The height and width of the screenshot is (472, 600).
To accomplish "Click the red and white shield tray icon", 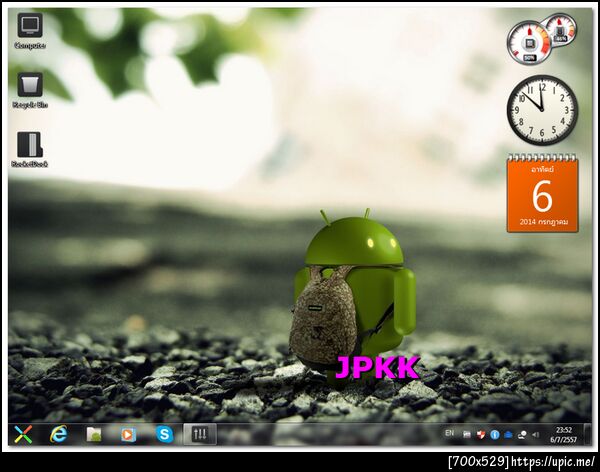I will click(x=481, y=434).
